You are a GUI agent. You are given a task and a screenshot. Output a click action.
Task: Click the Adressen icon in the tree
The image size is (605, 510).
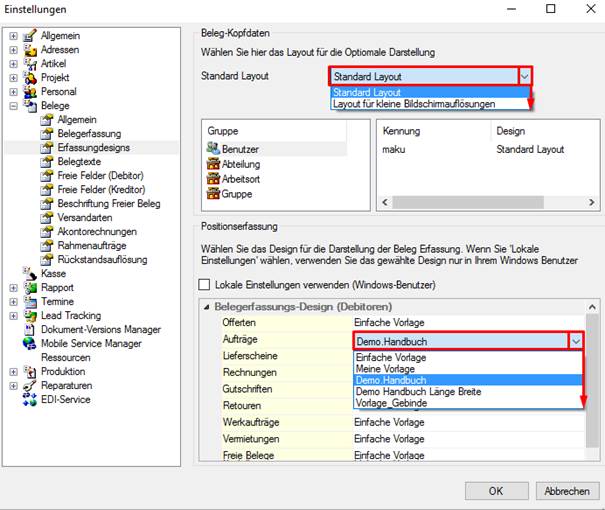tap(30, 50)
